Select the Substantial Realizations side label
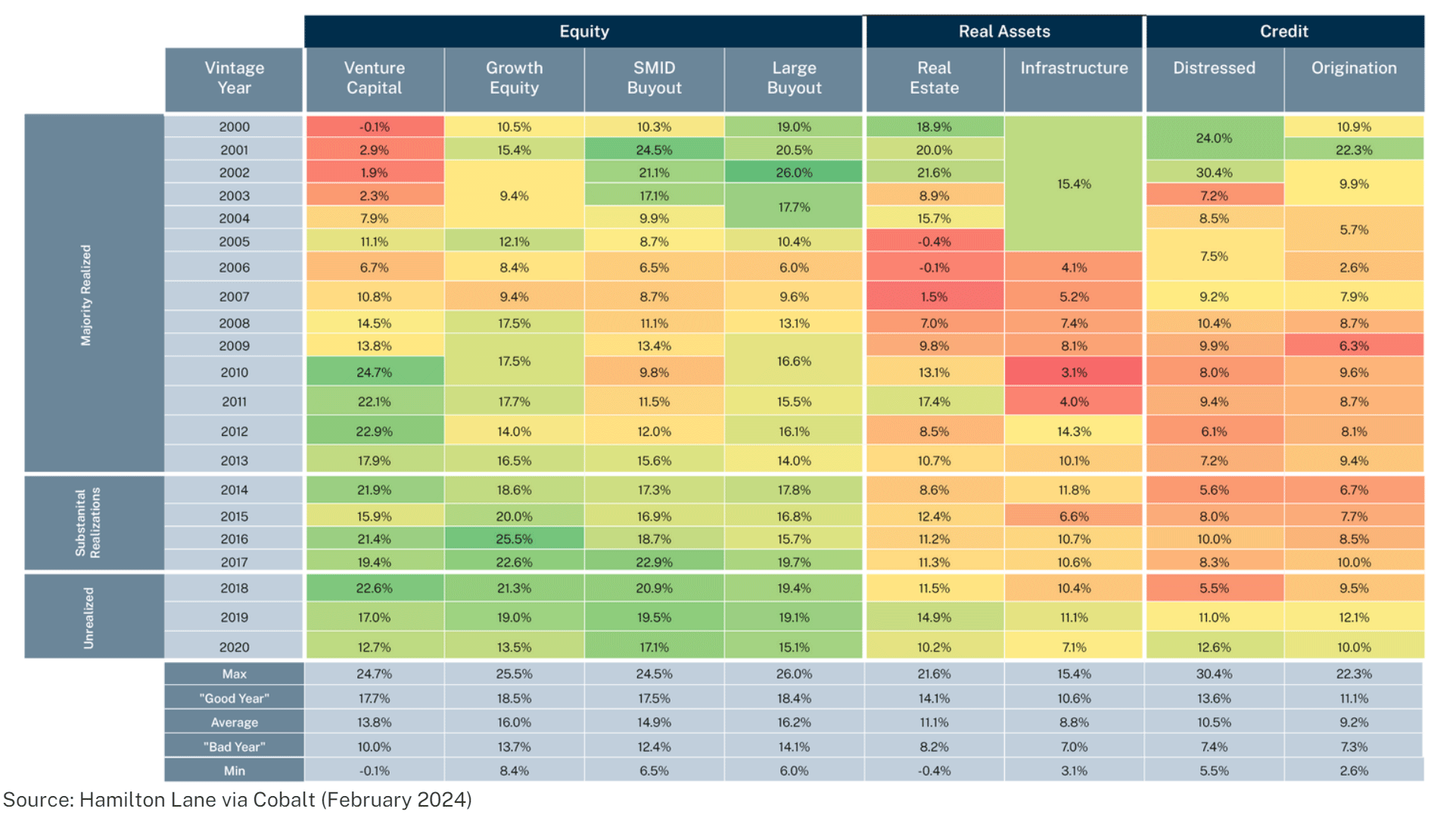The width and height of the screenshot is (1456, 818). pyautogui.click(x=88, y=522)
